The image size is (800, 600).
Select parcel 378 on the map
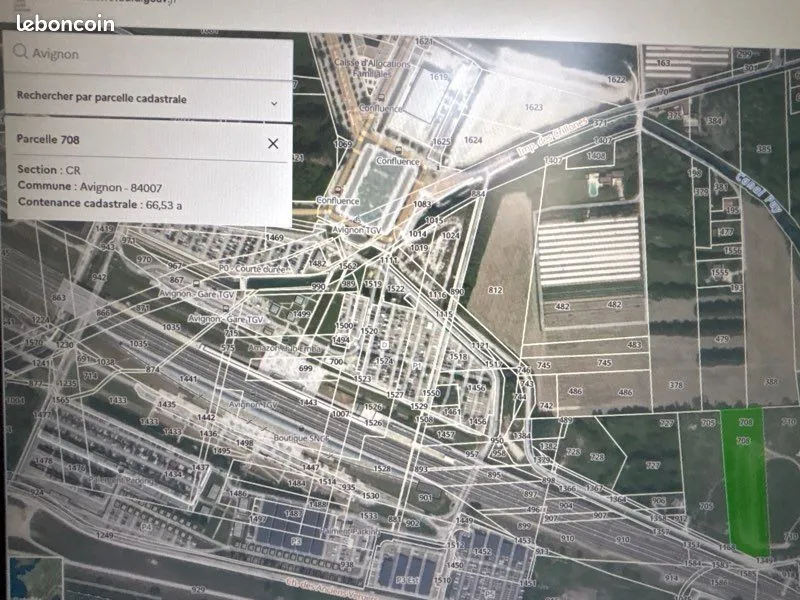pos(676,385)
